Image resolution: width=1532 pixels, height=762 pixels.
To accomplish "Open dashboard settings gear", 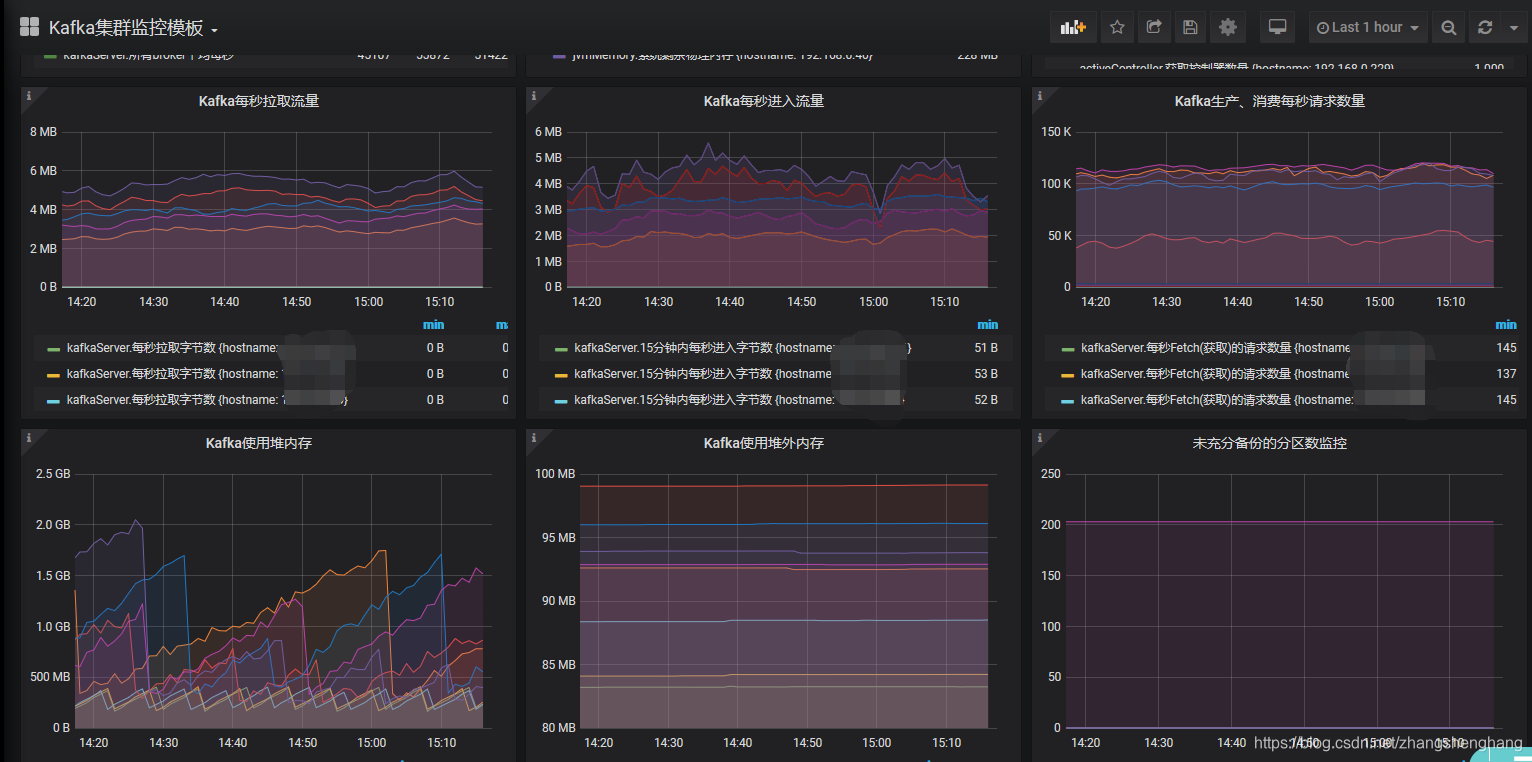I will pyautogui.click(x=1227, y=28).
